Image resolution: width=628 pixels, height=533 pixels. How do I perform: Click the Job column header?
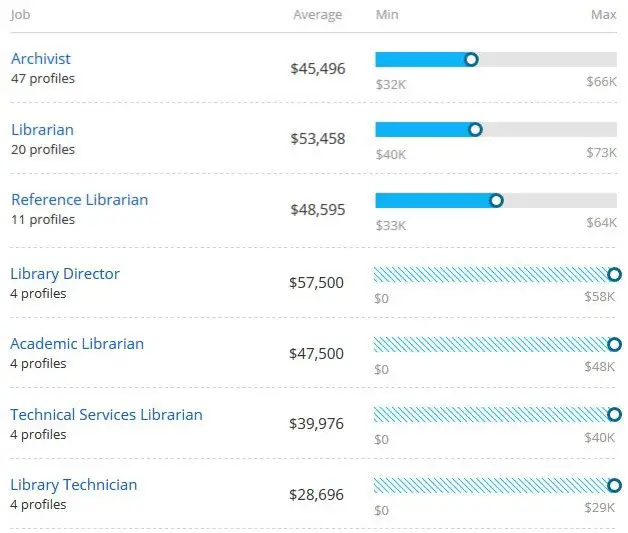click(x=20, y=15)
